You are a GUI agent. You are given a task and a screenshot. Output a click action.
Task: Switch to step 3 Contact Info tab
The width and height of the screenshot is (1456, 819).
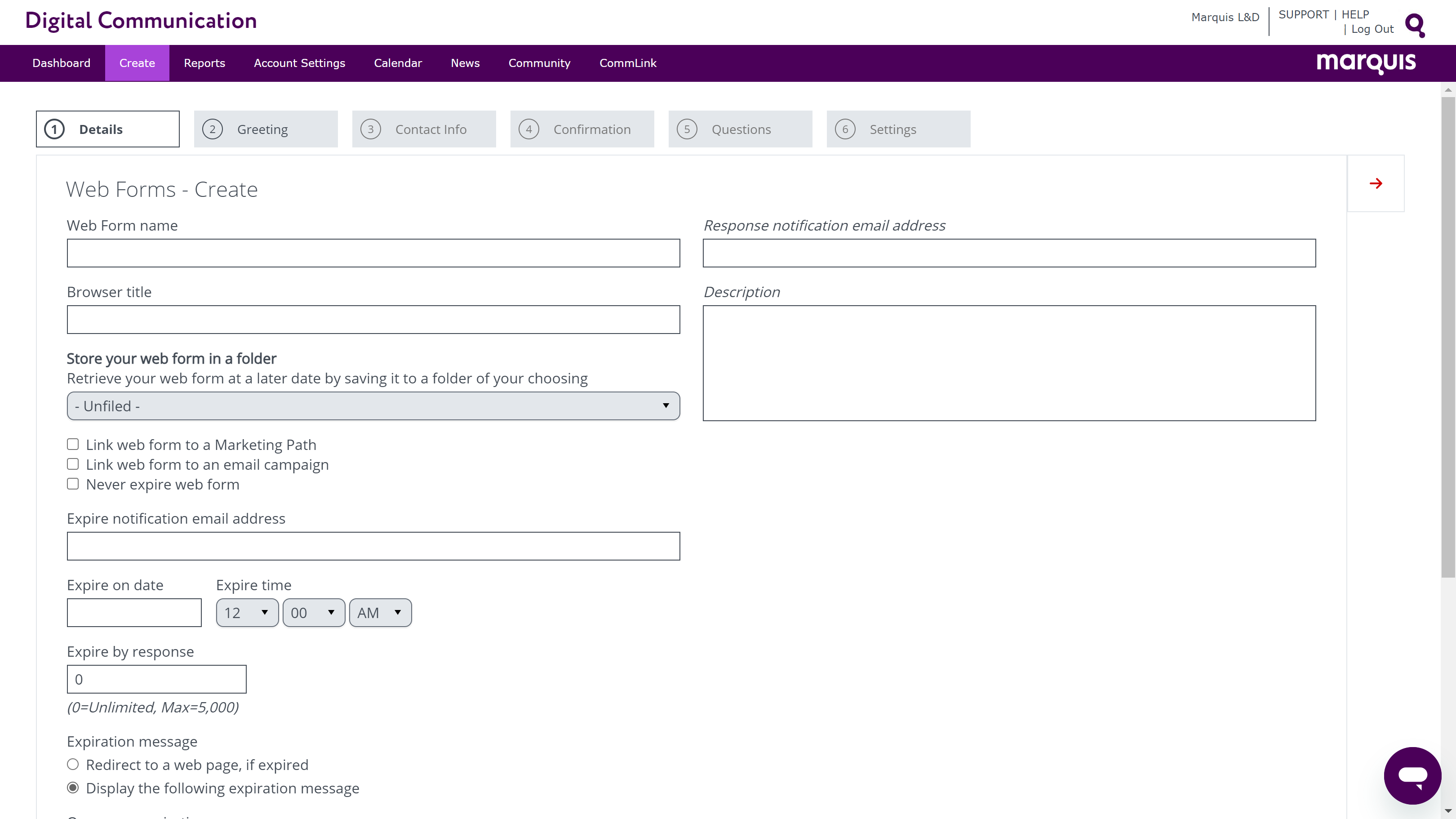pyautogui.click(x=424, y=129)
